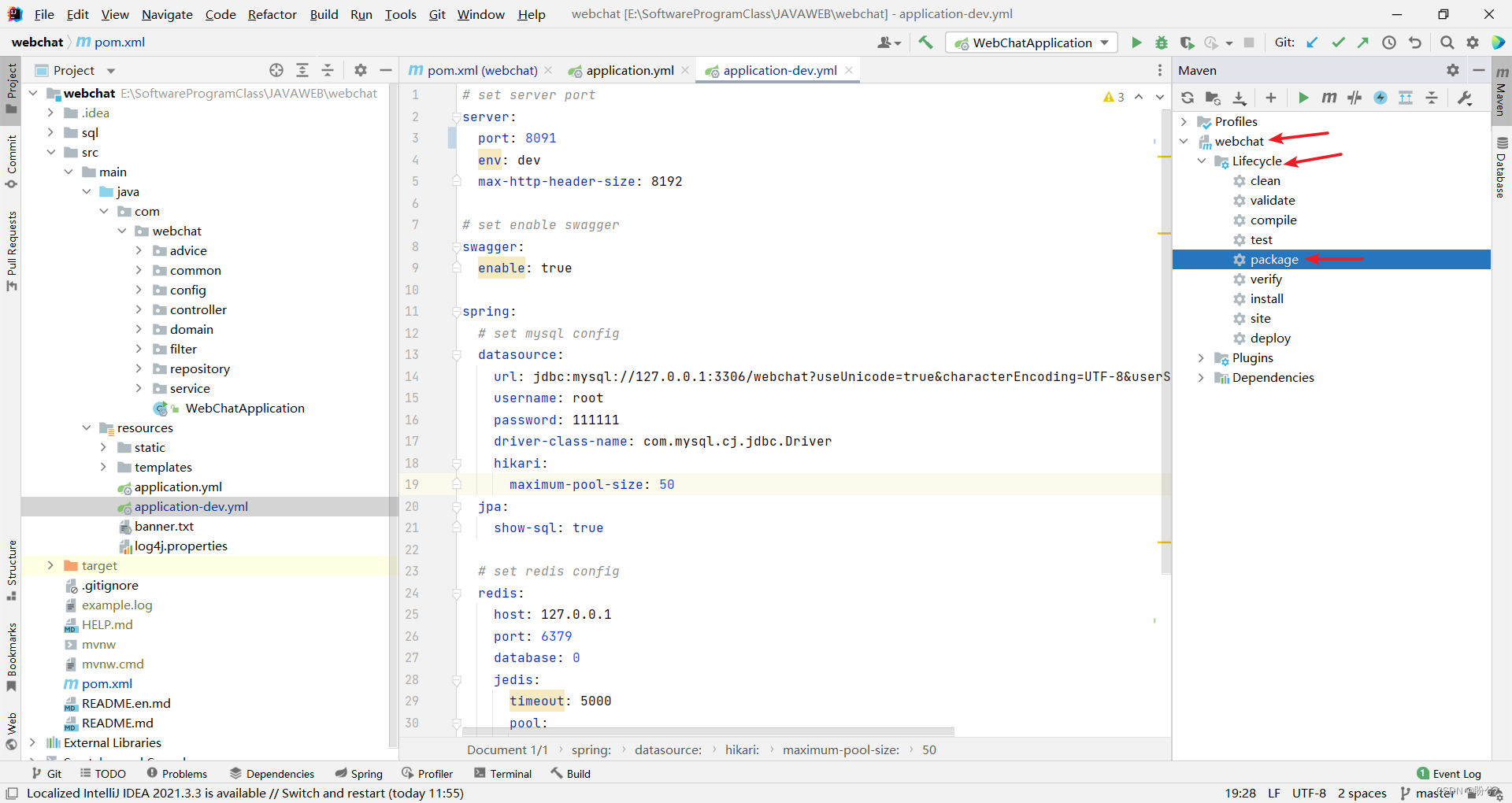Close application-dev.yml tab

click(849, 70)
